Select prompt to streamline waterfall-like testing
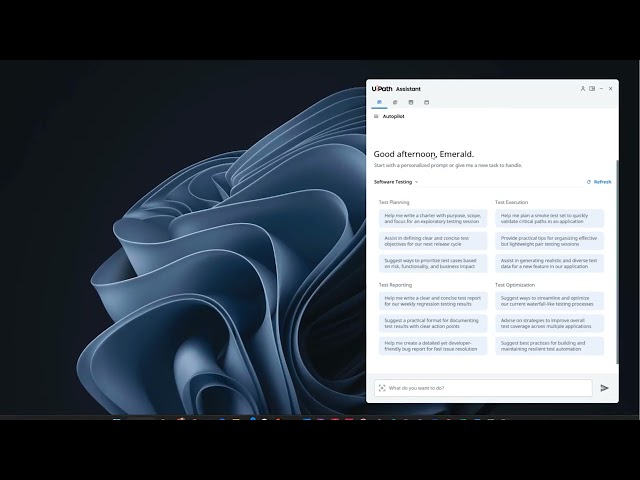Screen dimensions: 640x480 coord(549,301)
